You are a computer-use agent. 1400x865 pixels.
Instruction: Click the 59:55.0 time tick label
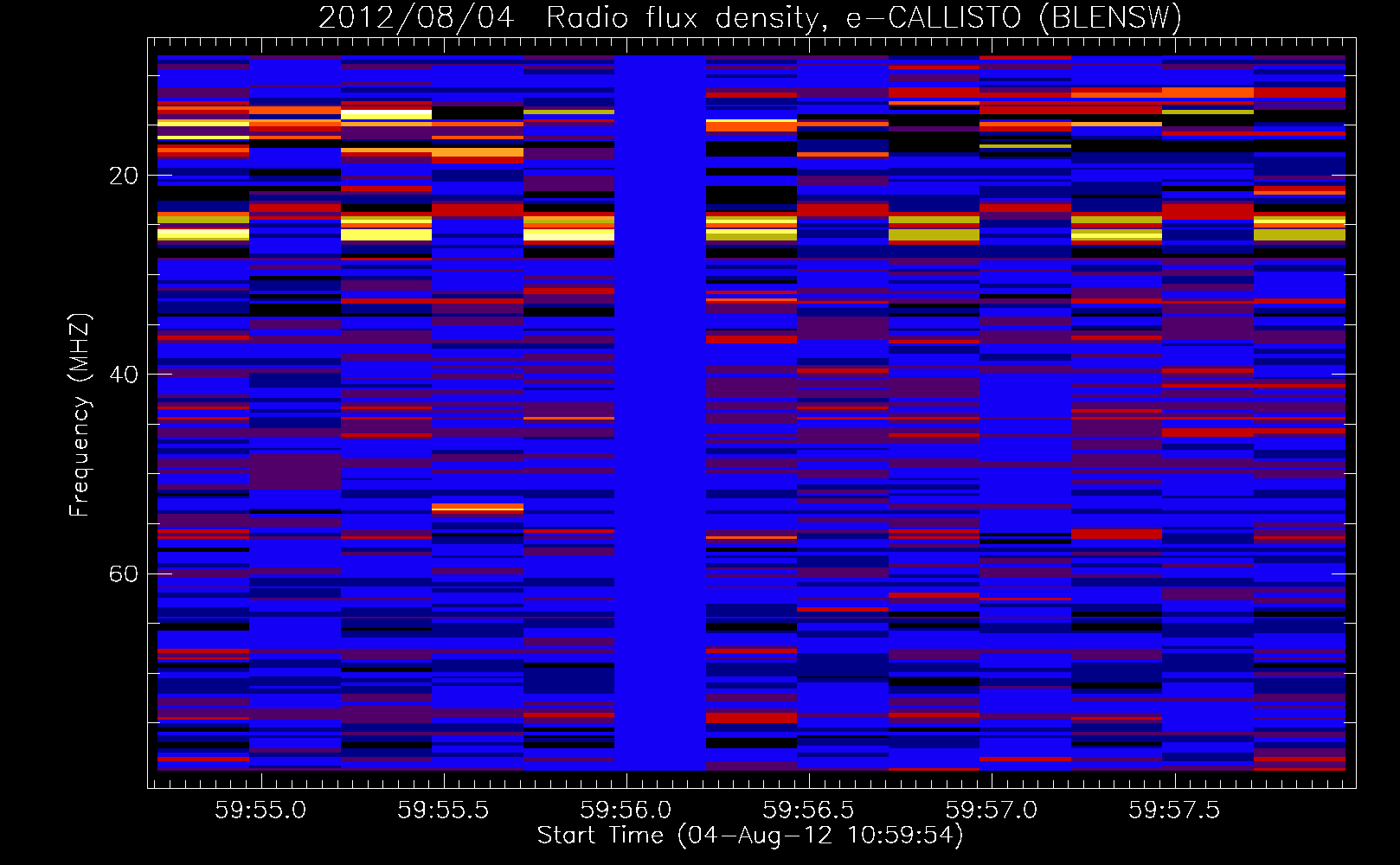(260, 811)
